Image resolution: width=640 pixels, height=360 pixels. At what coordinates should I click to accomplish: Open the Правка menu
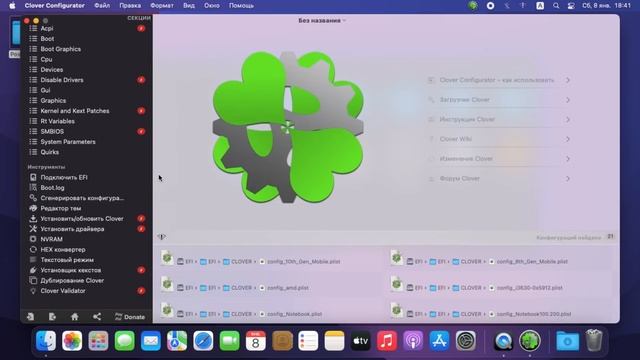point(130,6)
